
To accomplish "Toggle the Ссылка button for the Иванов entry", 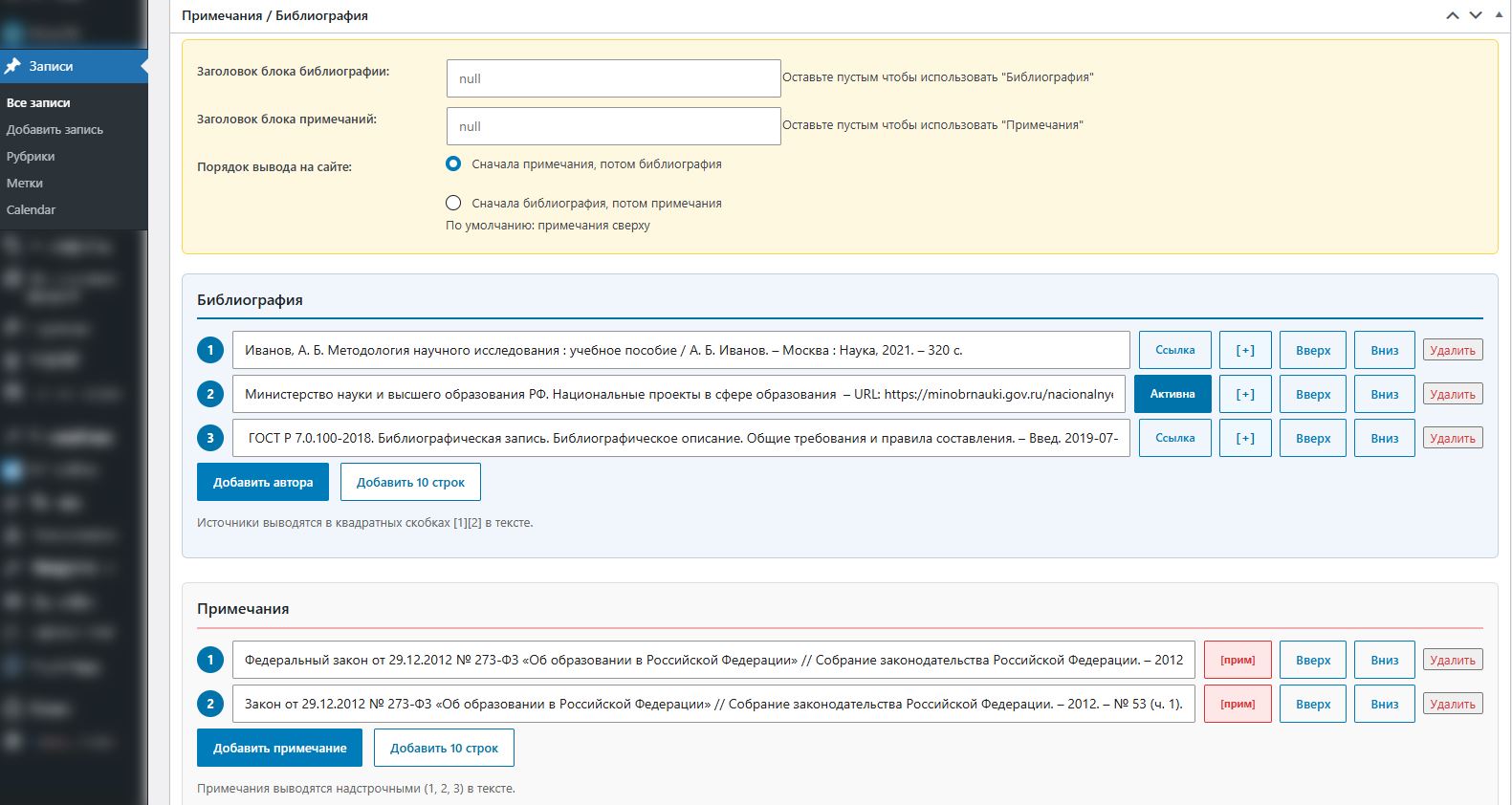I will 1174,350.
